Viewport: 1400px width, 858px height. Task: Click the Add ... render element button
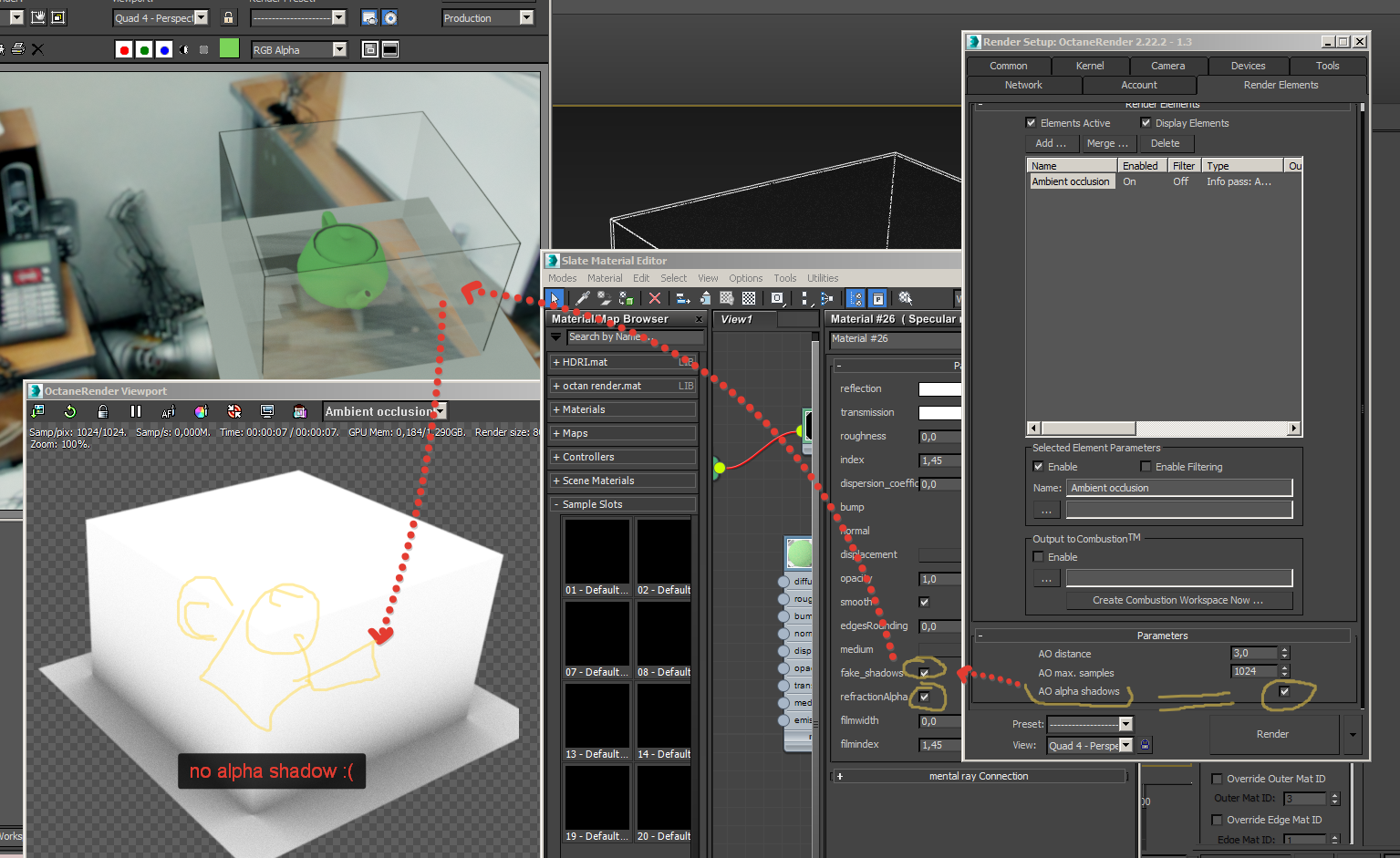coord(1051,143)
